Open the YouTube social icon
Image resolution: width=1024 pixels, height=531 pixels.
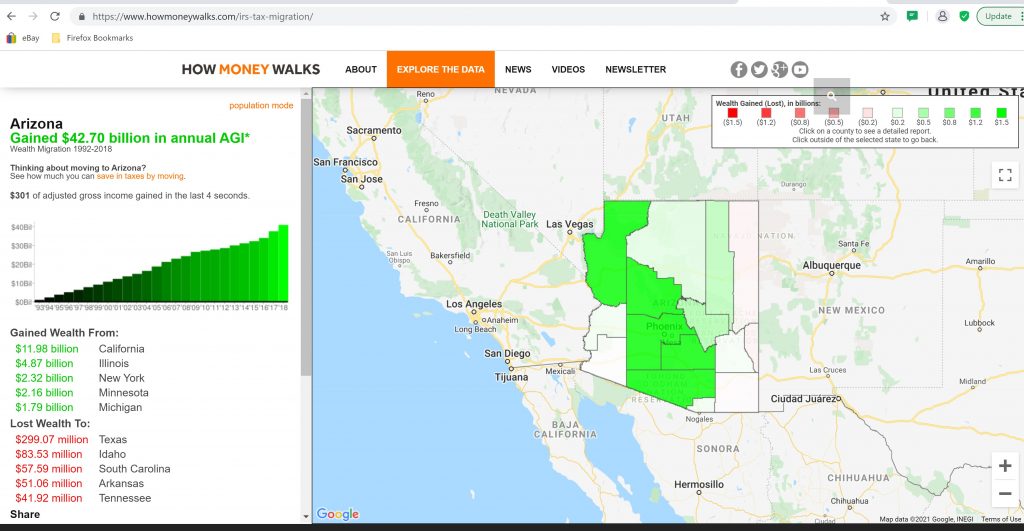(x=800, y=69)
